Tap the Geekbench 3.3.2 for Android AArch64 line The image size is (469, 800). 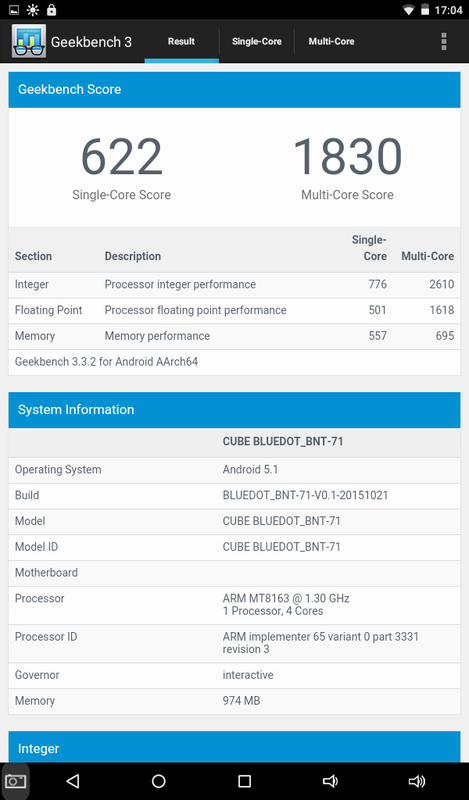[106, 362]
